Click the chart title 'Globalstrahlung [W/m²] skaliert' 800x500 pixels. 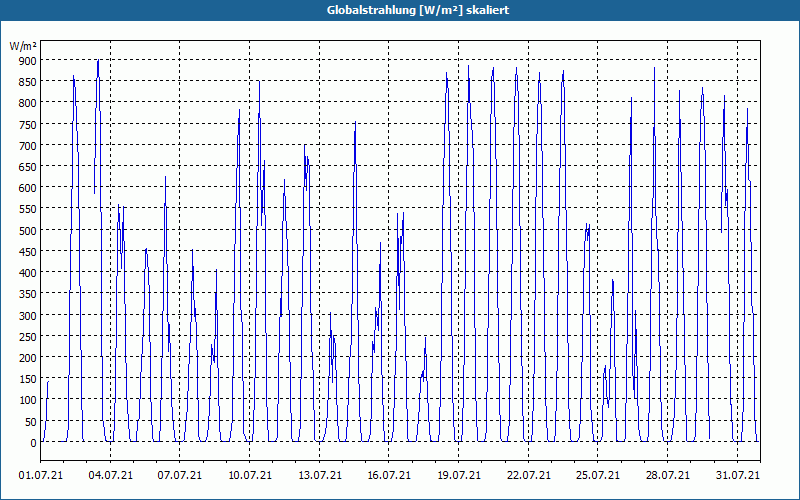(x=418, y=10)
